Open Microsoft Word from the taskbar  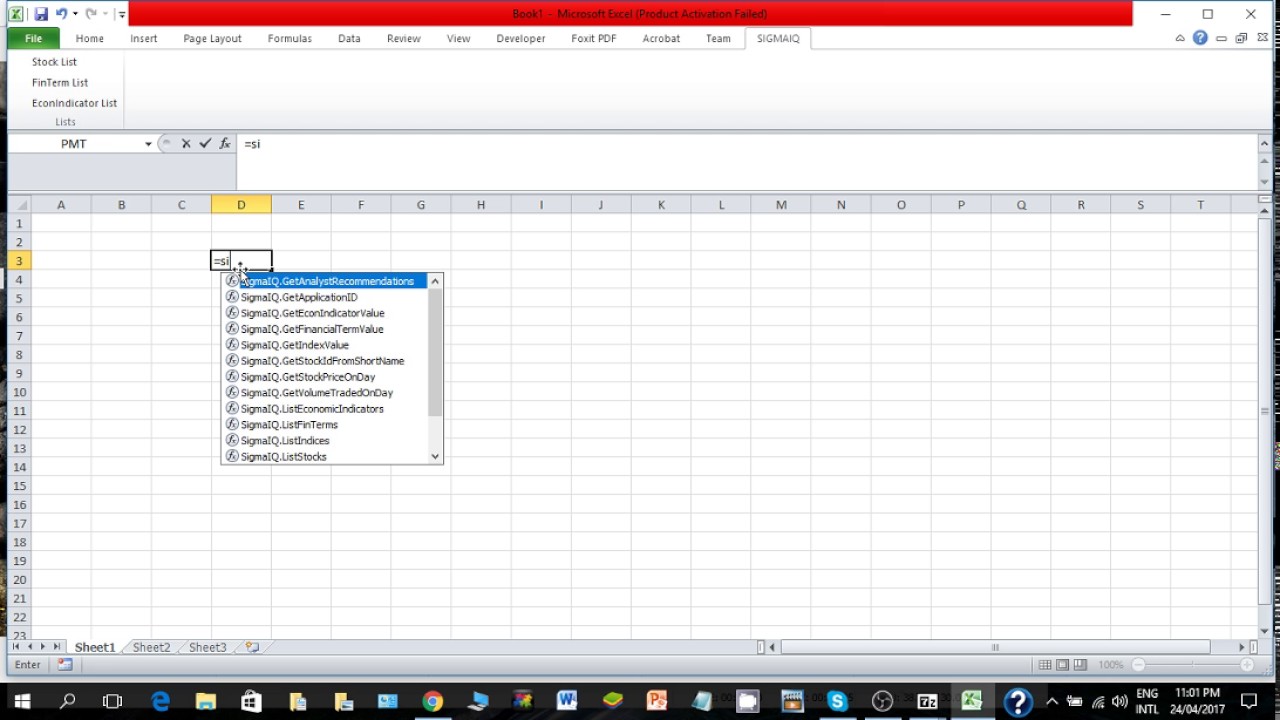567,701
